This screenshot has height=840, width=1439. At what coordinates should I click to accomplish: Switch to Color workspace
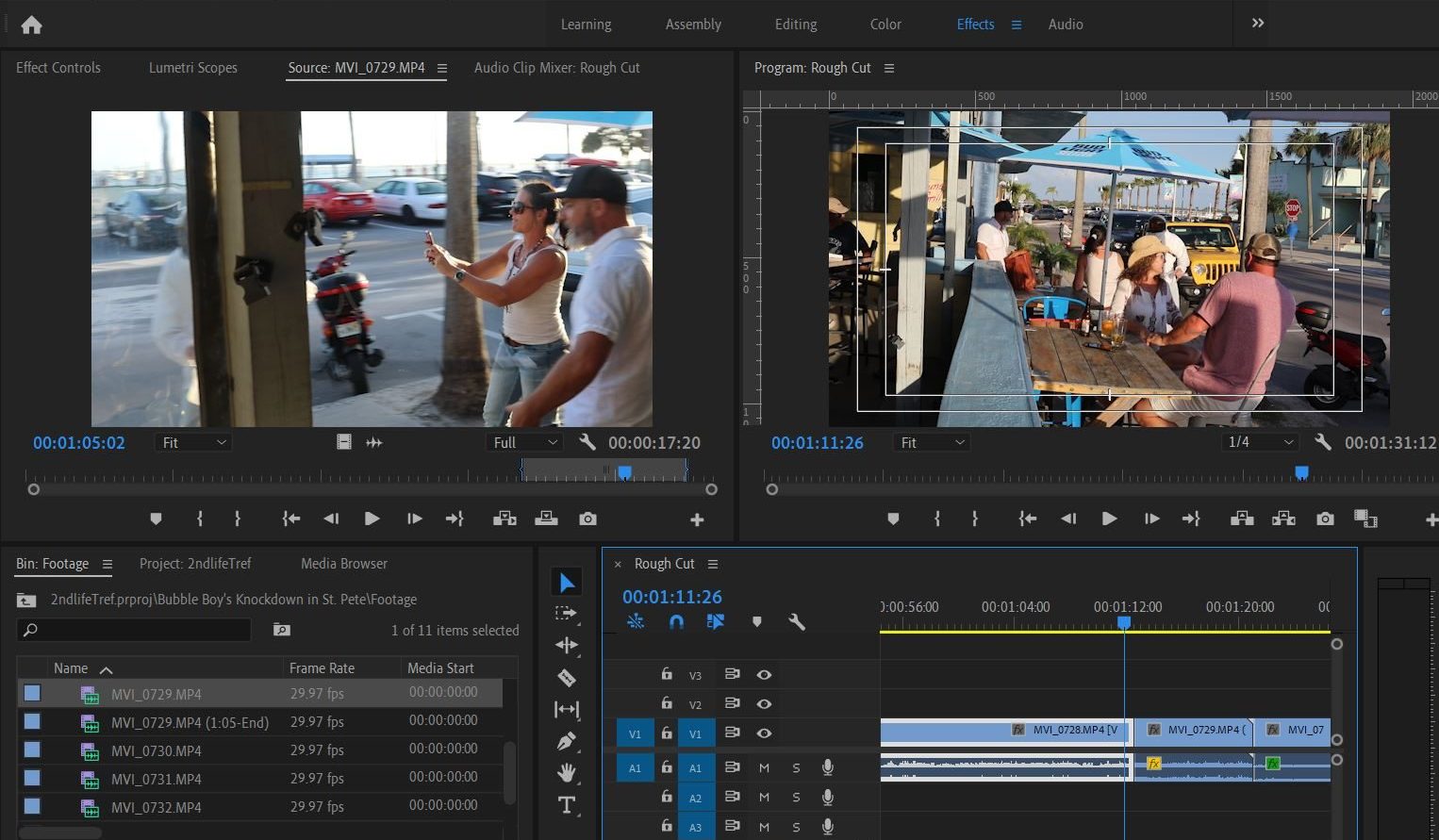pyautogui.click(x=885, y=25)
